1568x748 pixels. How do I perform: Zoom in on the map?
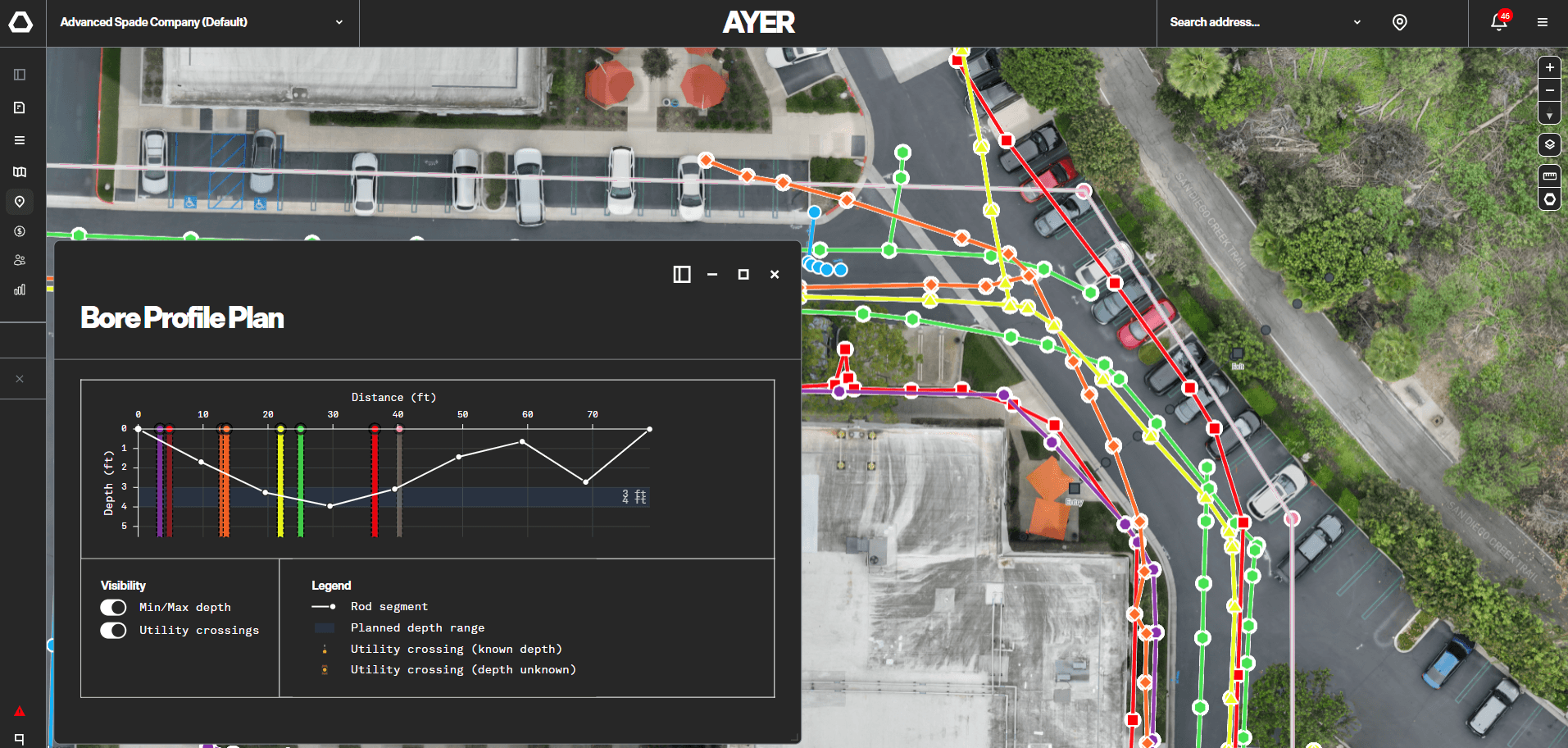pyautogui.click(x=1549, y=67)
